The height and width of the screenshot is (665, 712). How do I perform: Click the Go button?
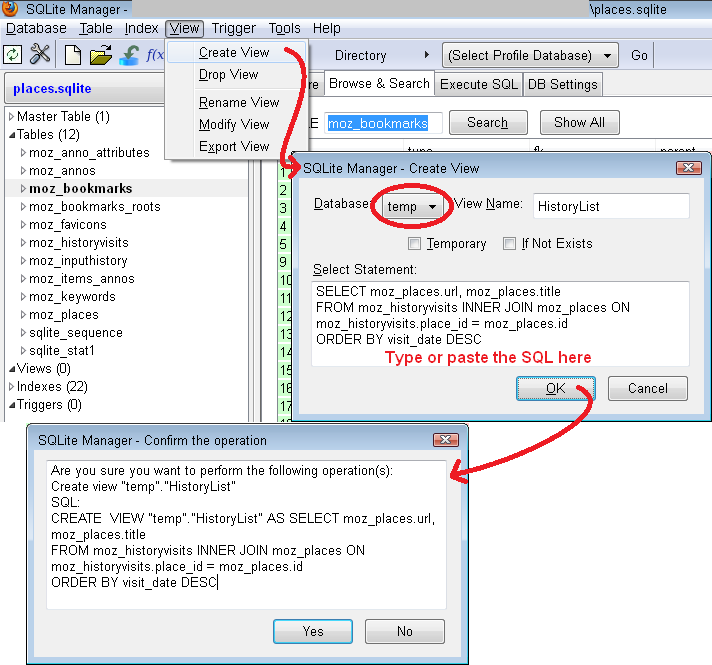point(639,55)
